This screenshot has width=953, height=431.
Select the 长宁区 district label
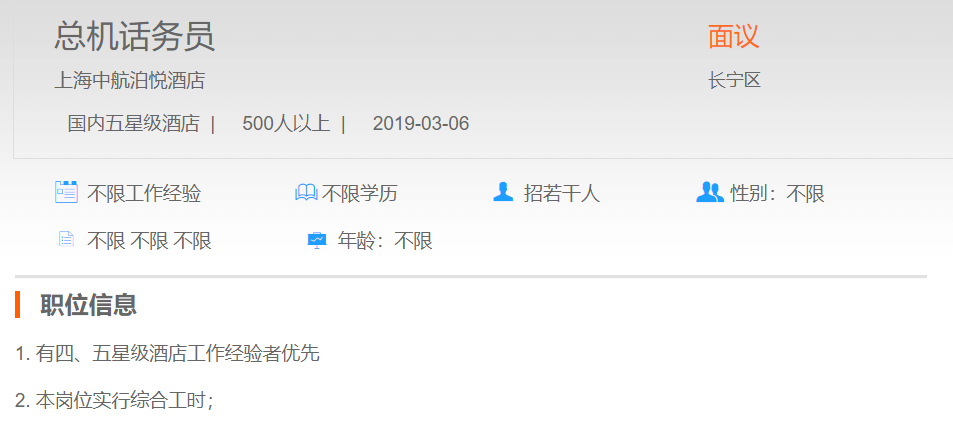click(x=734, y=80)
